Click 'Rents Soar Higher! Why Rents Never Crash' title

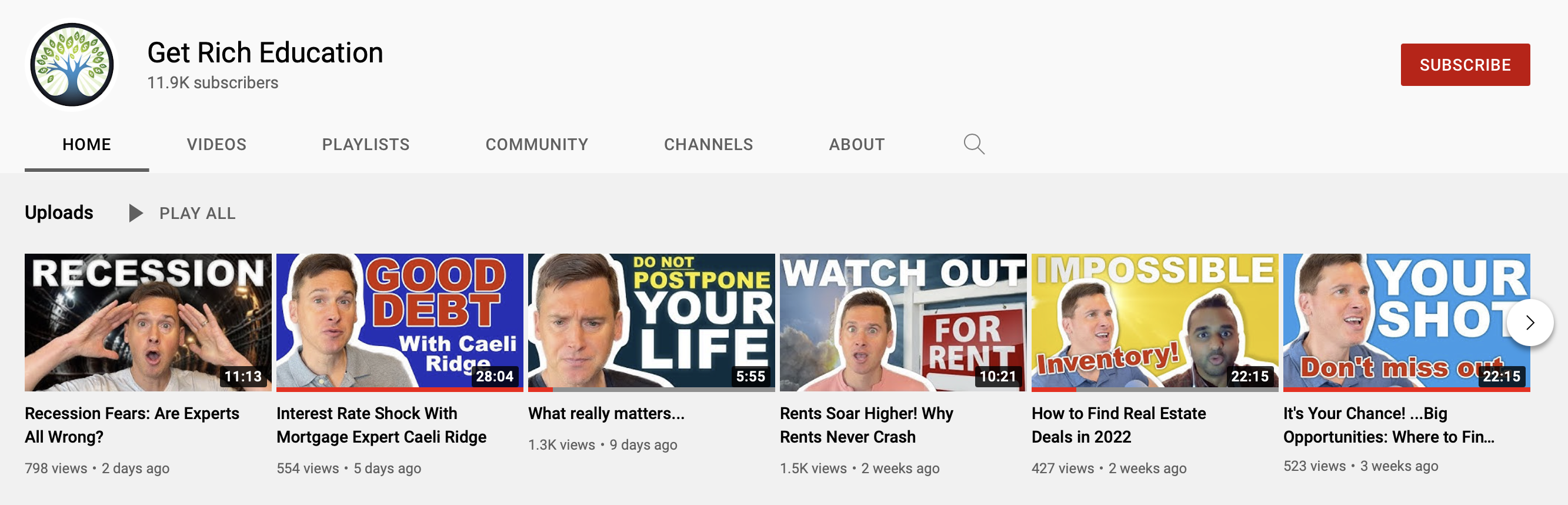[x=866, y=424]
